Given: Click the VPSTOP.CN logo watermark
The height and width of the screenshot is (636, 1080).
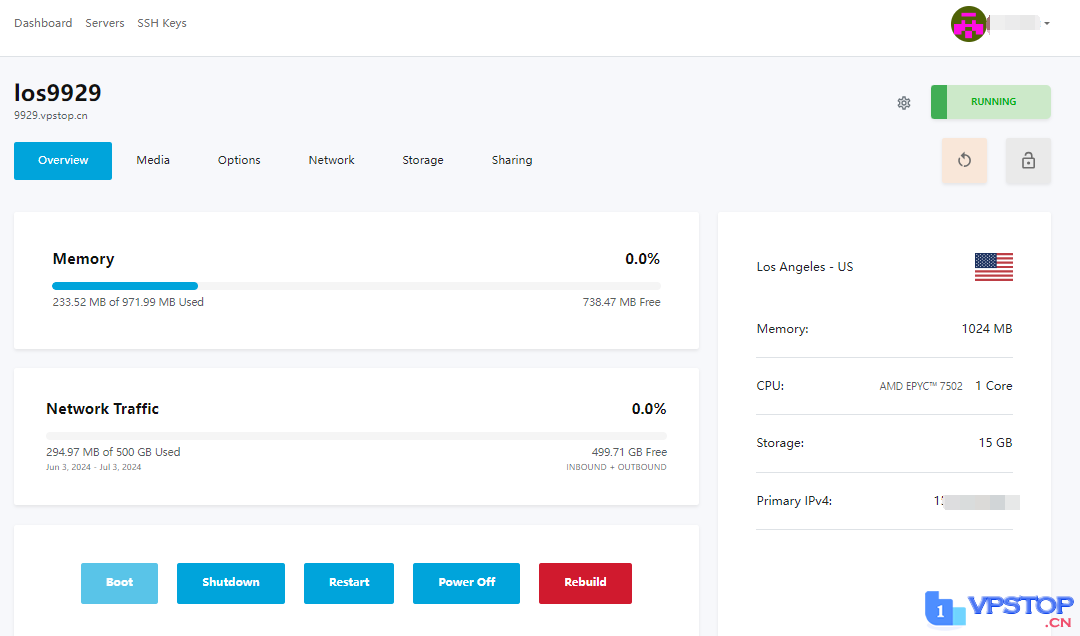Looking at the screenshot, I should (x=999, y=609).
